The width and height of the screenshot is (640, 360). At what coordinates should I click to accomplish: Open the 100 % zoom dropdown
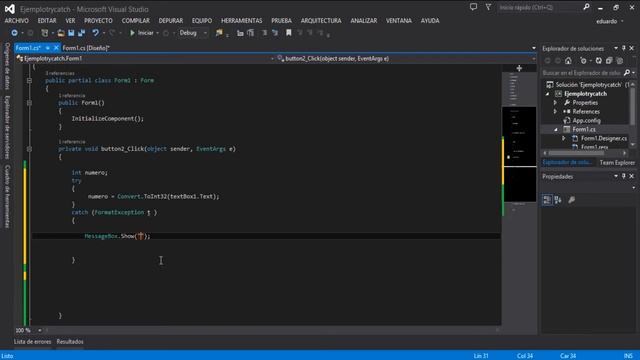pyautogui.click(x=40, y=330)
